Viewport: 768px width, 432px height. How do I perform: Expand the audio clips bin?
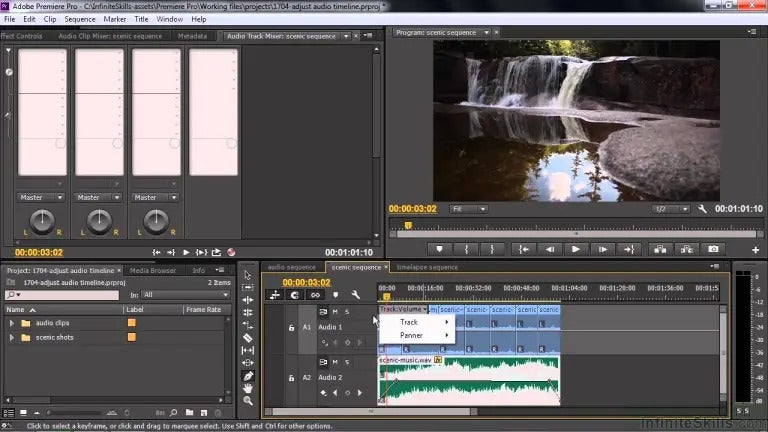click(x=12, y=323)
